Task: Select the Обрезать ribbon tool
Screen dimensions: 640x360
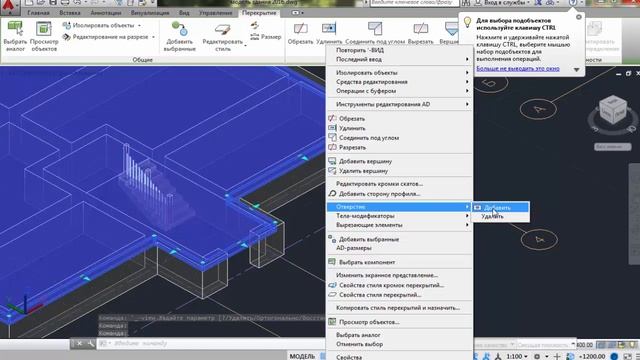Action: click(300, 33)
